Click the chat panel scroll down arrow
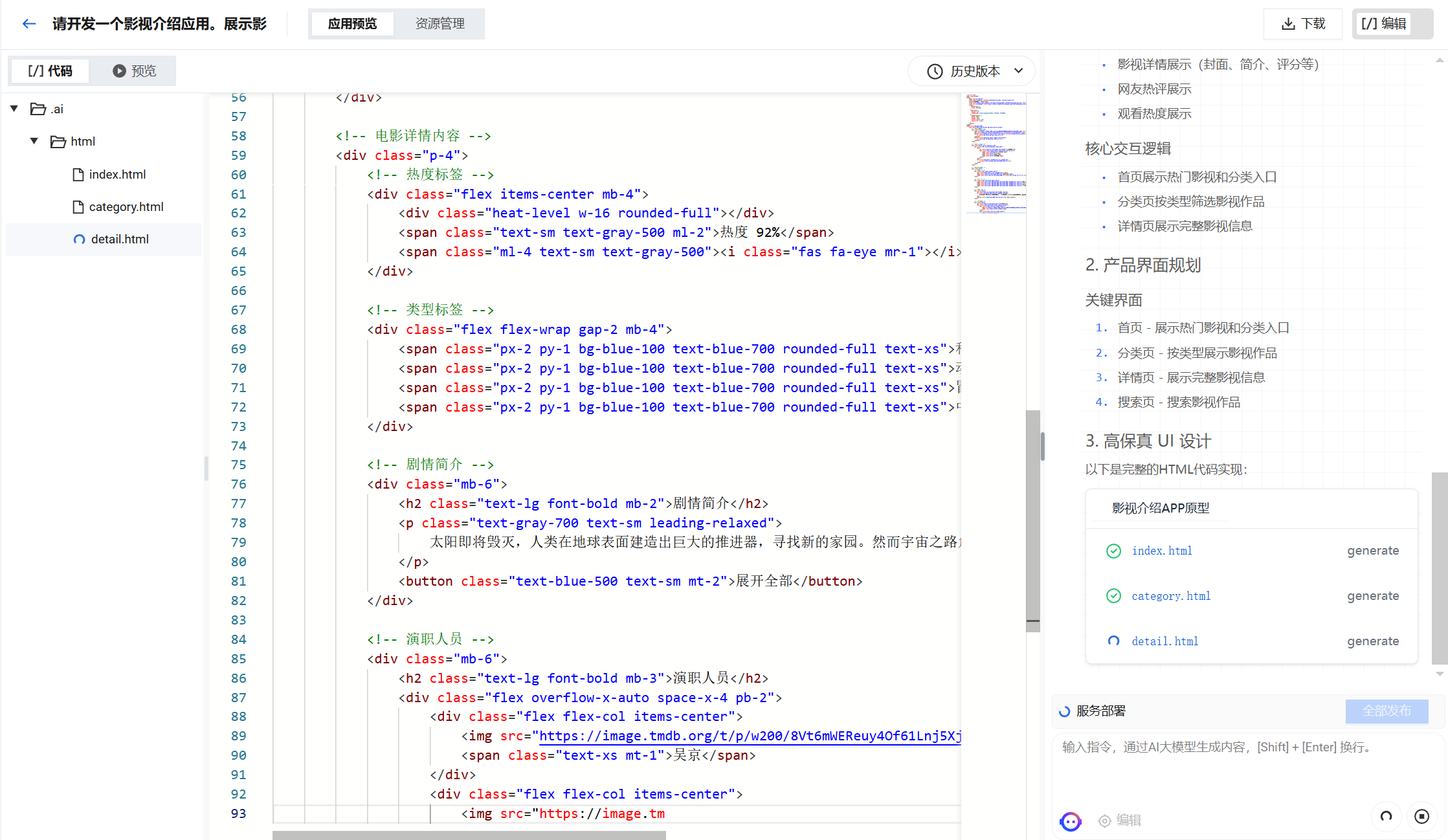This screenshot has width=1448, height=840. click(x=1440, y=674)
